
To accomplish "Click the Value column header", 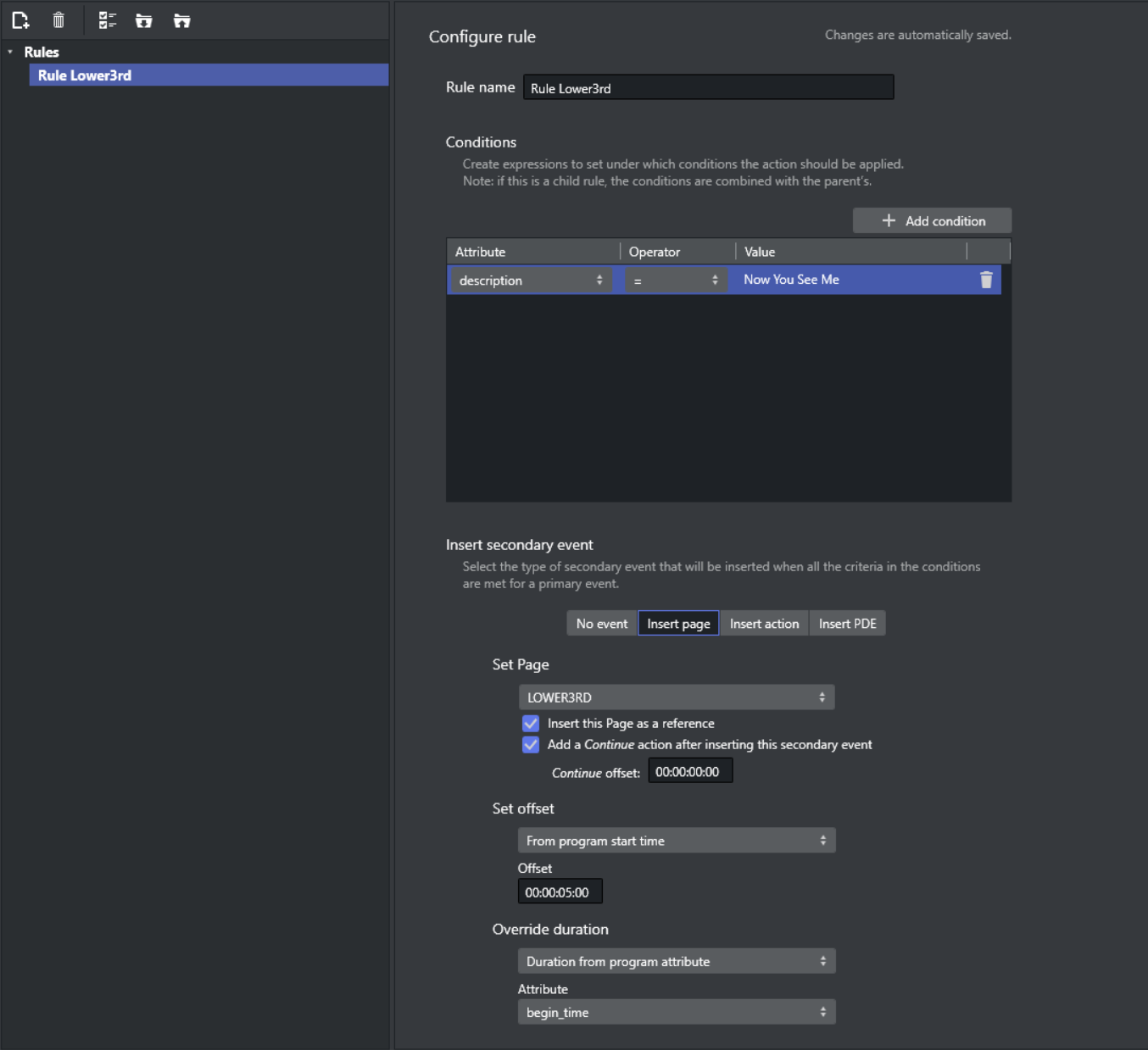I will click(x=851, y=252).
